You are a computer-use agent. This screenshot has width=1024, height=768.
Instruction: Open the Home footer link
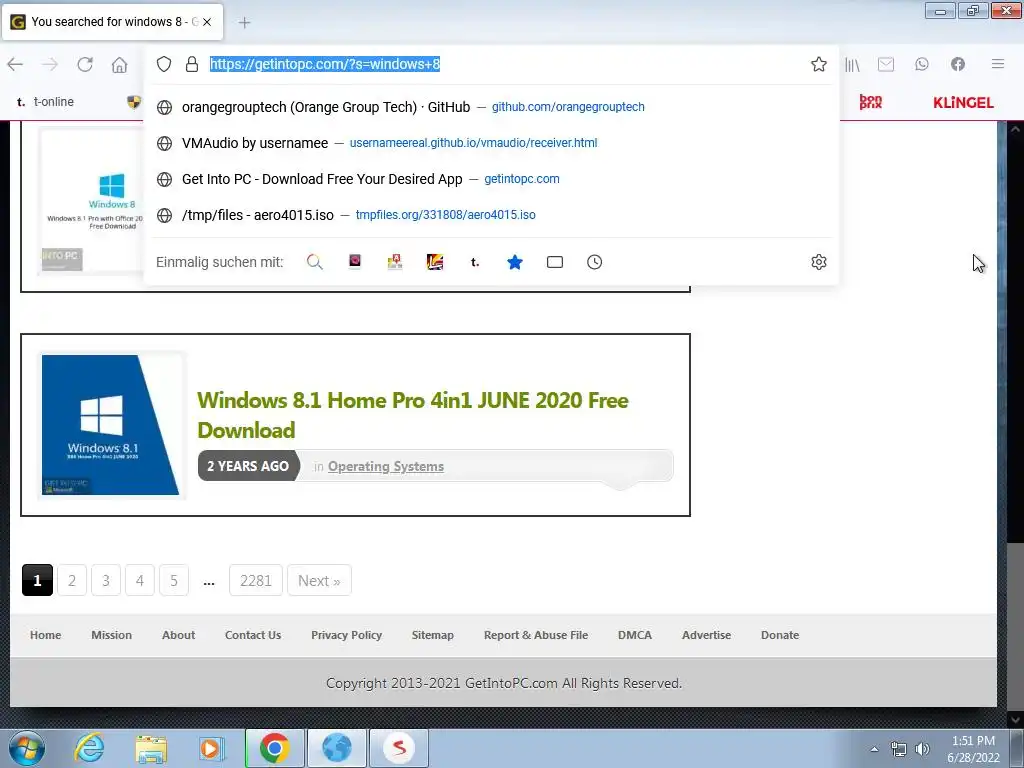[45, 635]
